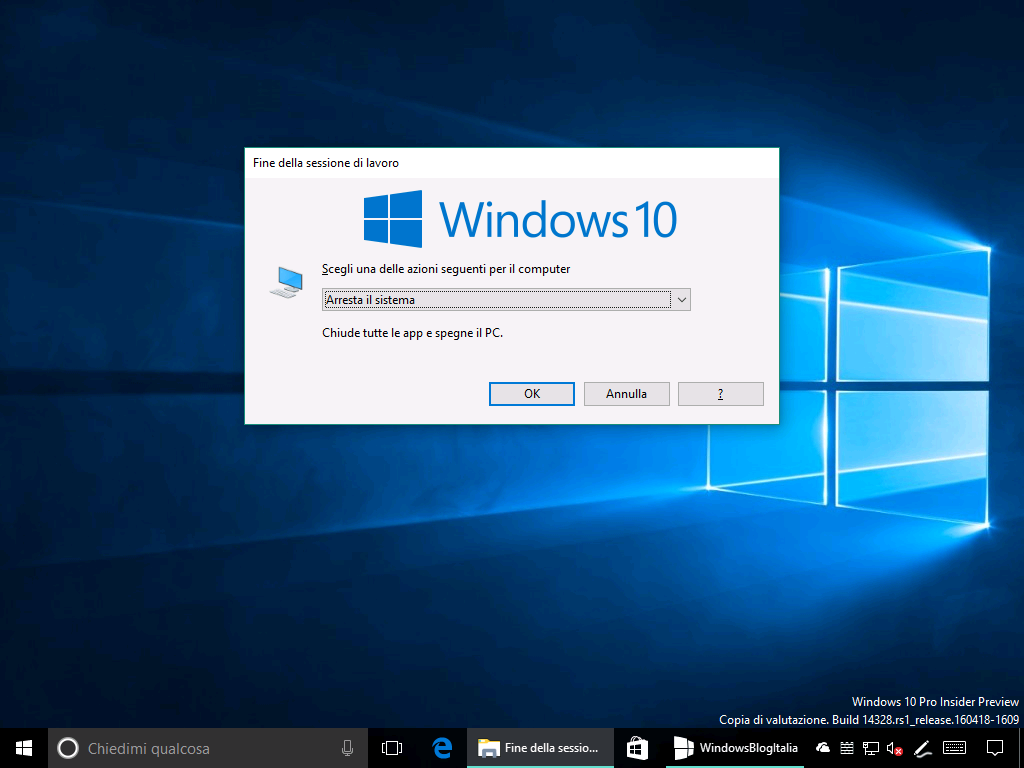Image resolution: width=1024 pixels, height=768 pixels.
Task: Switch to the 'Fine della sessio...' taskbar item
Action: pyautogui.click(x=540, y=748)
